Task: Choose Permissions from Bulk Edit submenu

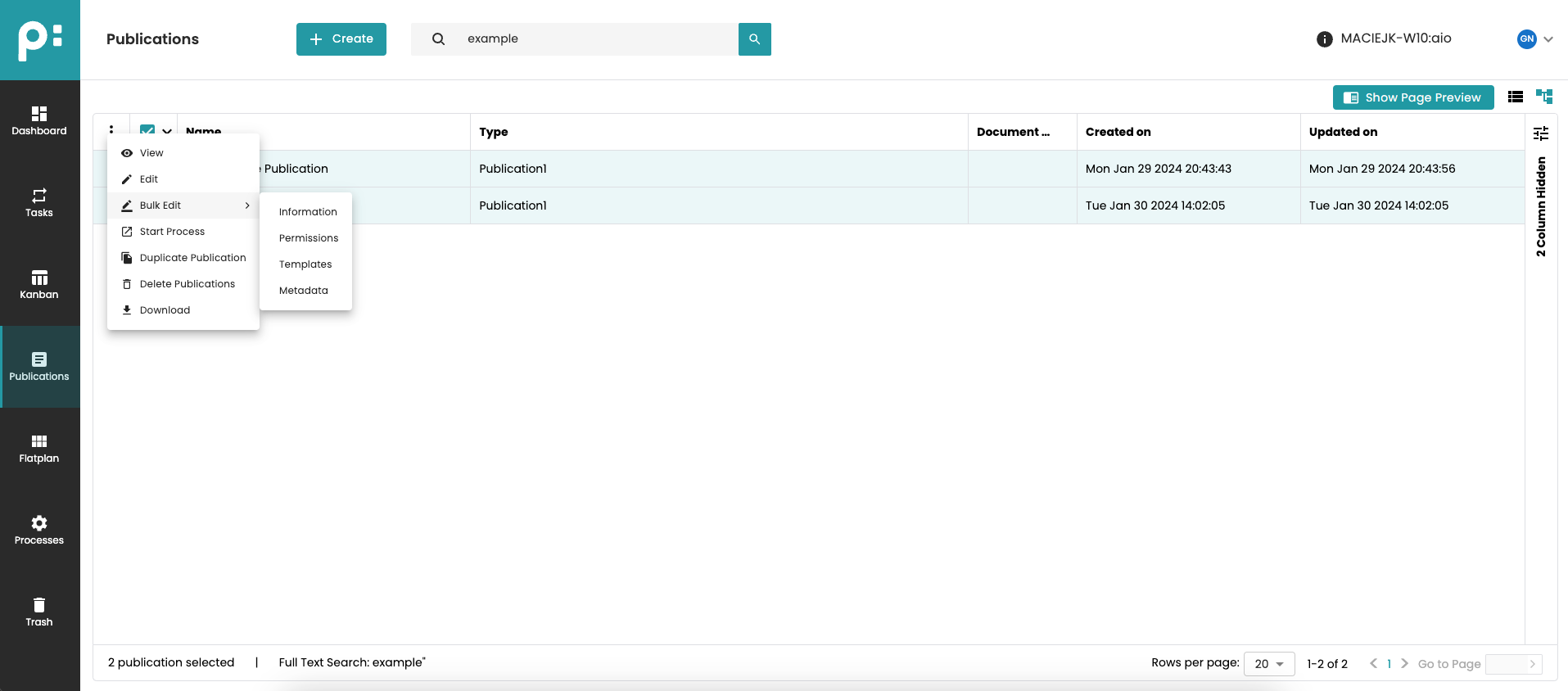Action: click(308, 238)
